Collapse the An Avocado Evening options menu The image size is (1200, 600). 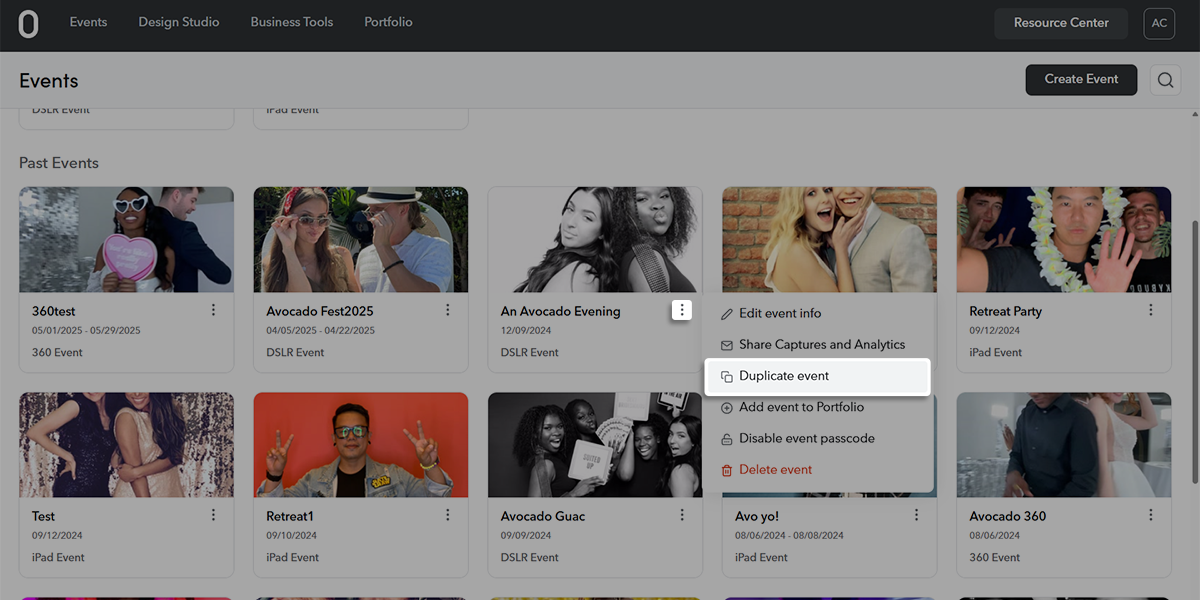pyautogui.click(x=682, y=311)
